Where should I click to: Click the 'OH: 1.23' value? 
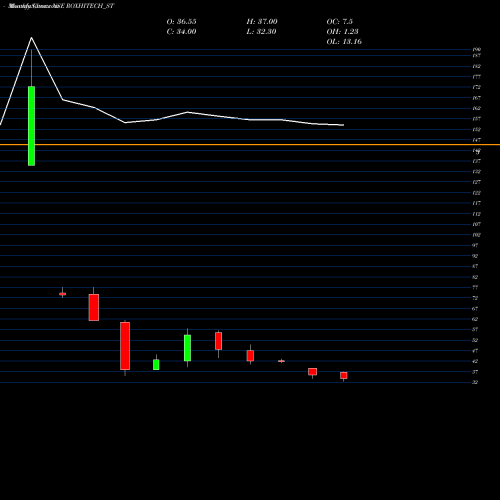(342, 32)
